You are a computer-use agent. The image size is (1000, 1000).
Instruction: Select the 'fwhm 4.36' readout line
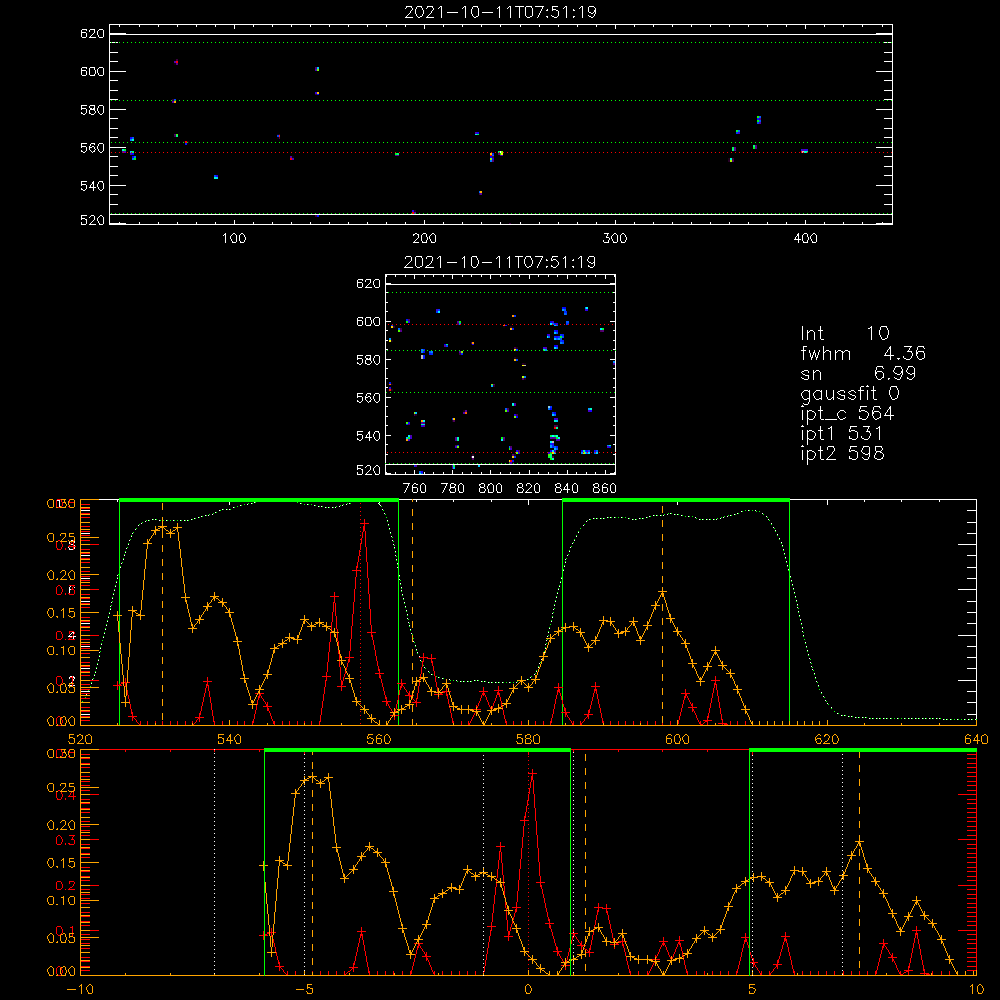pos(863,353)
